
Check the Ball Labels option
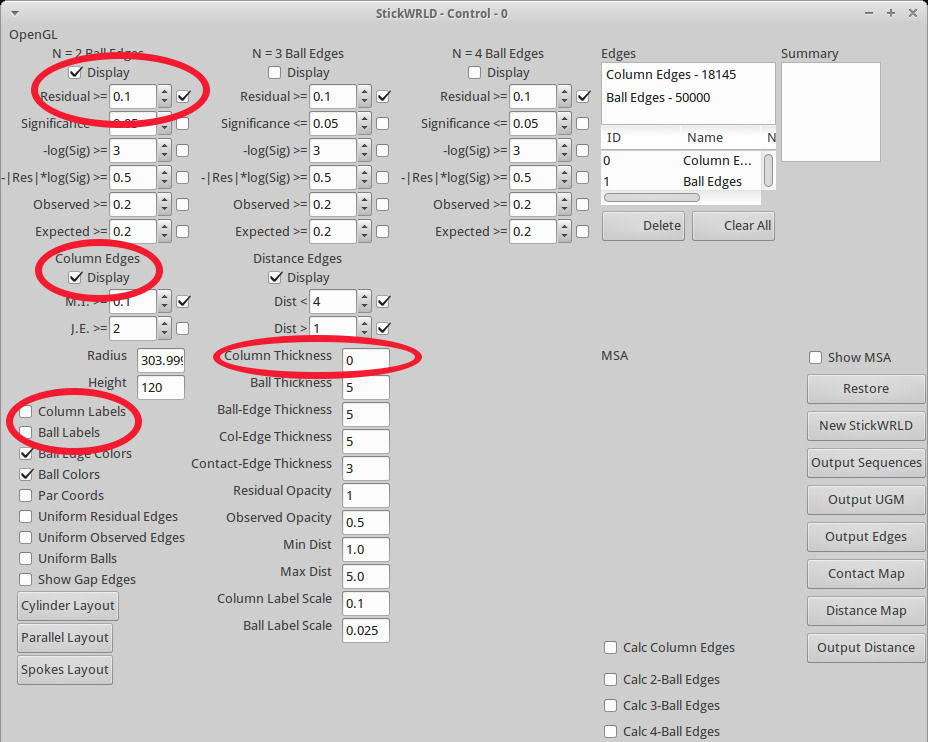tap(25, 433)
